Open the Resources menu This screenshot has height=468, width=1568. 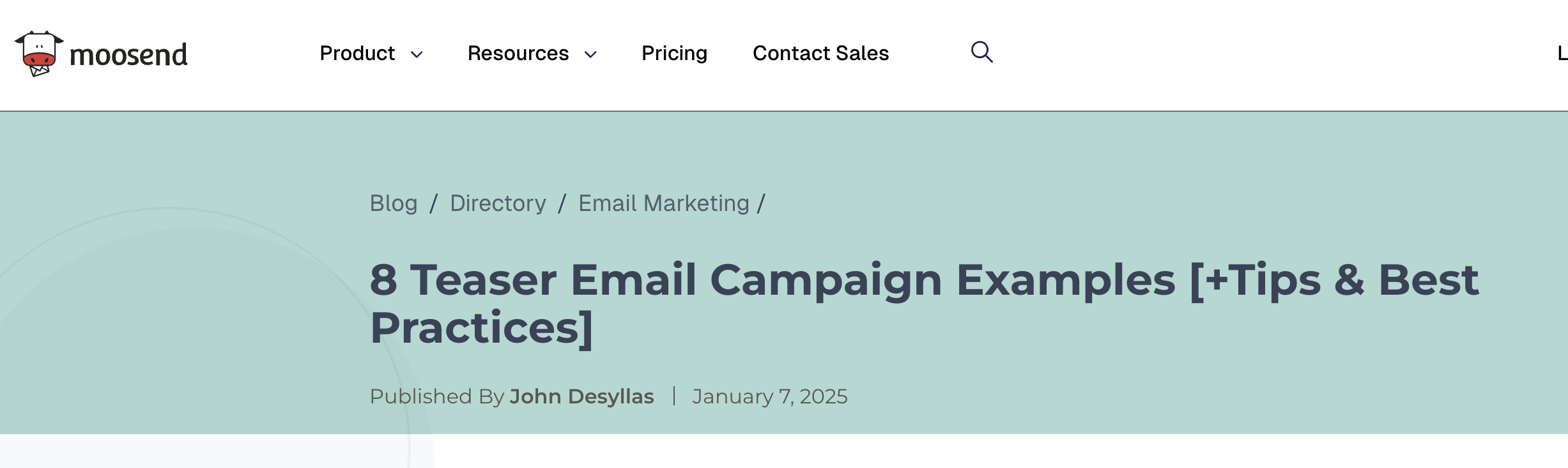point(518,53)
